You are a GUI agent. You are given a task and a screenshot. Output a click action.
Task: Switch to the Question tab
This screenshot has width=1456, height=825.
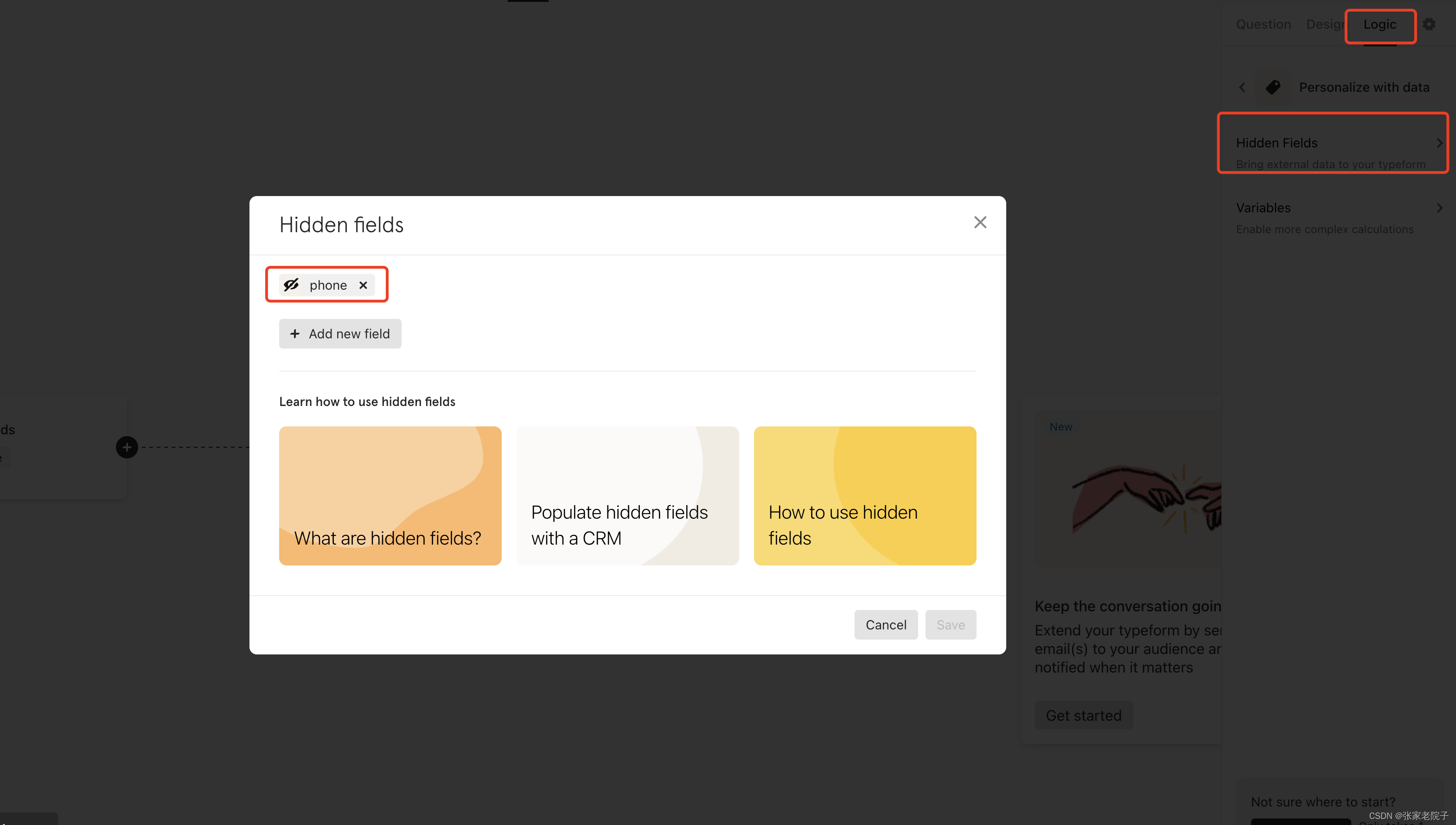click(1263, 25)
